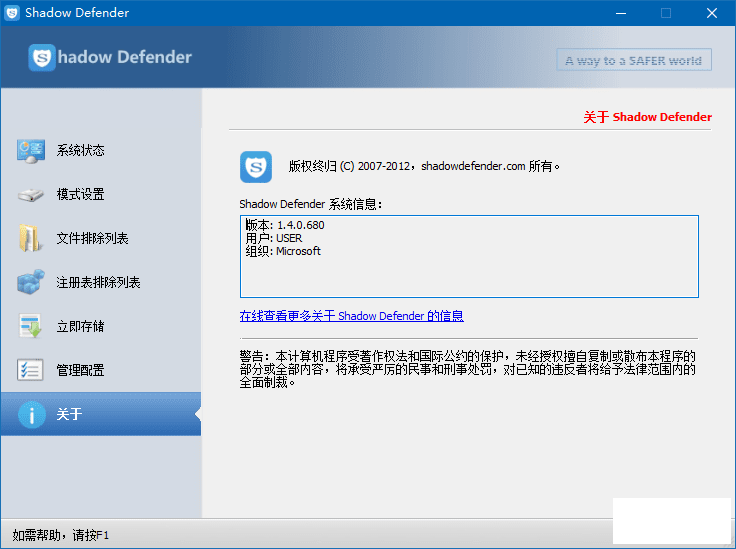
Task: Open the 模式设置 section
Action: [101, 194]
